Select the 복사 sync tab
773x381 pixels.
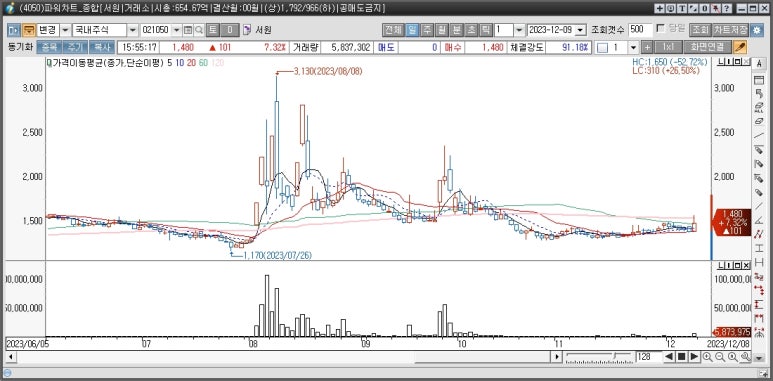click(x=102, y=47)
